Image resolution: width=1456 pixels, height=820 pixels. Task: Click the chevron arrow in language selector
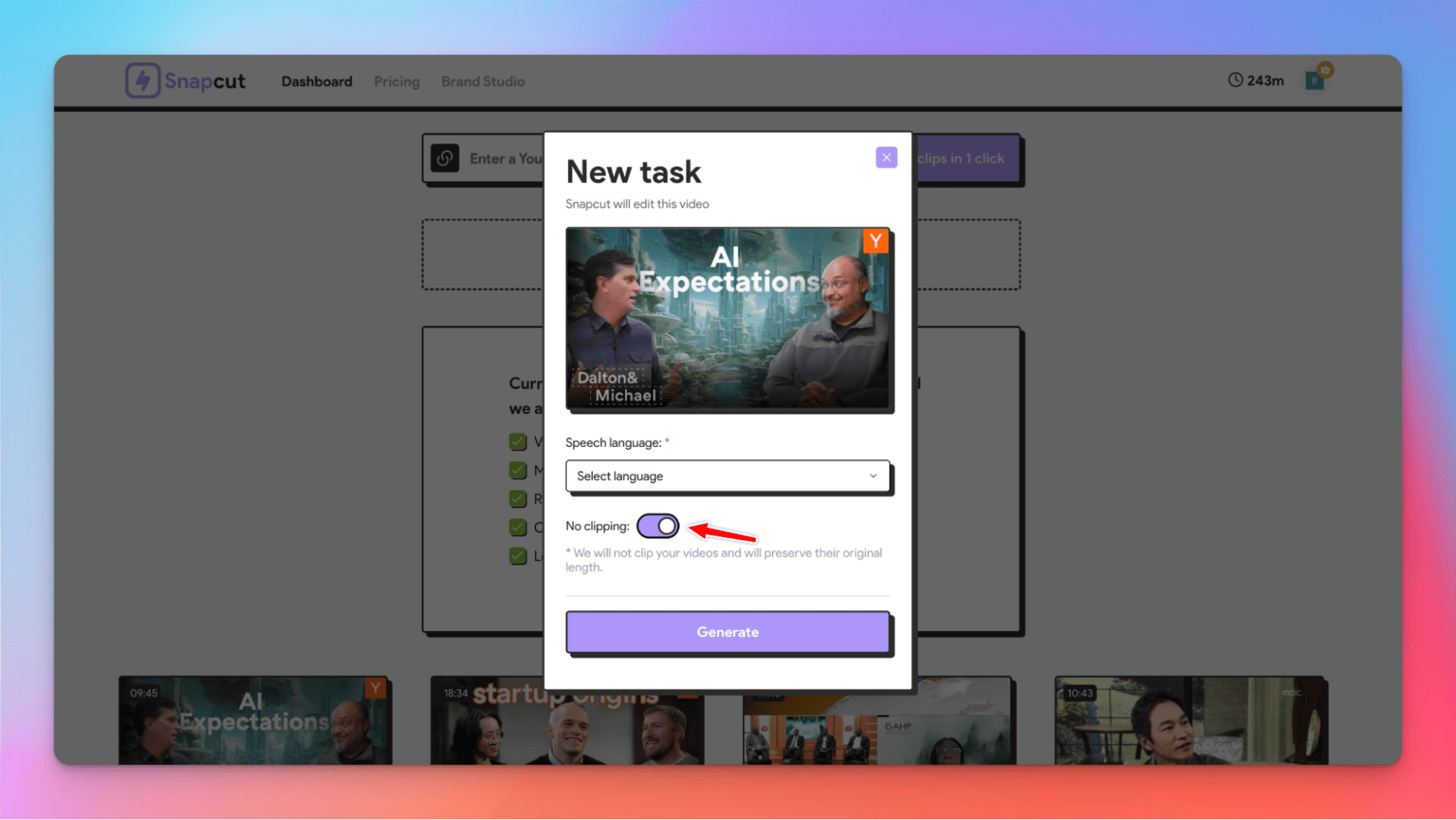pos(873,476)
